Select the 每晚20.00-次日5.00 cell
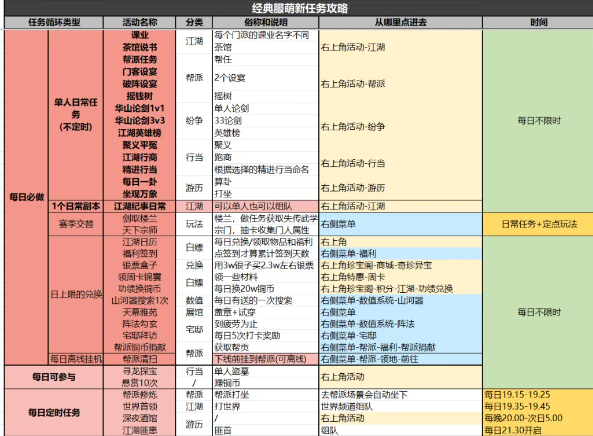Image resolution: width=593 pixels, height=436 pixels. click(x=538, y=418)
